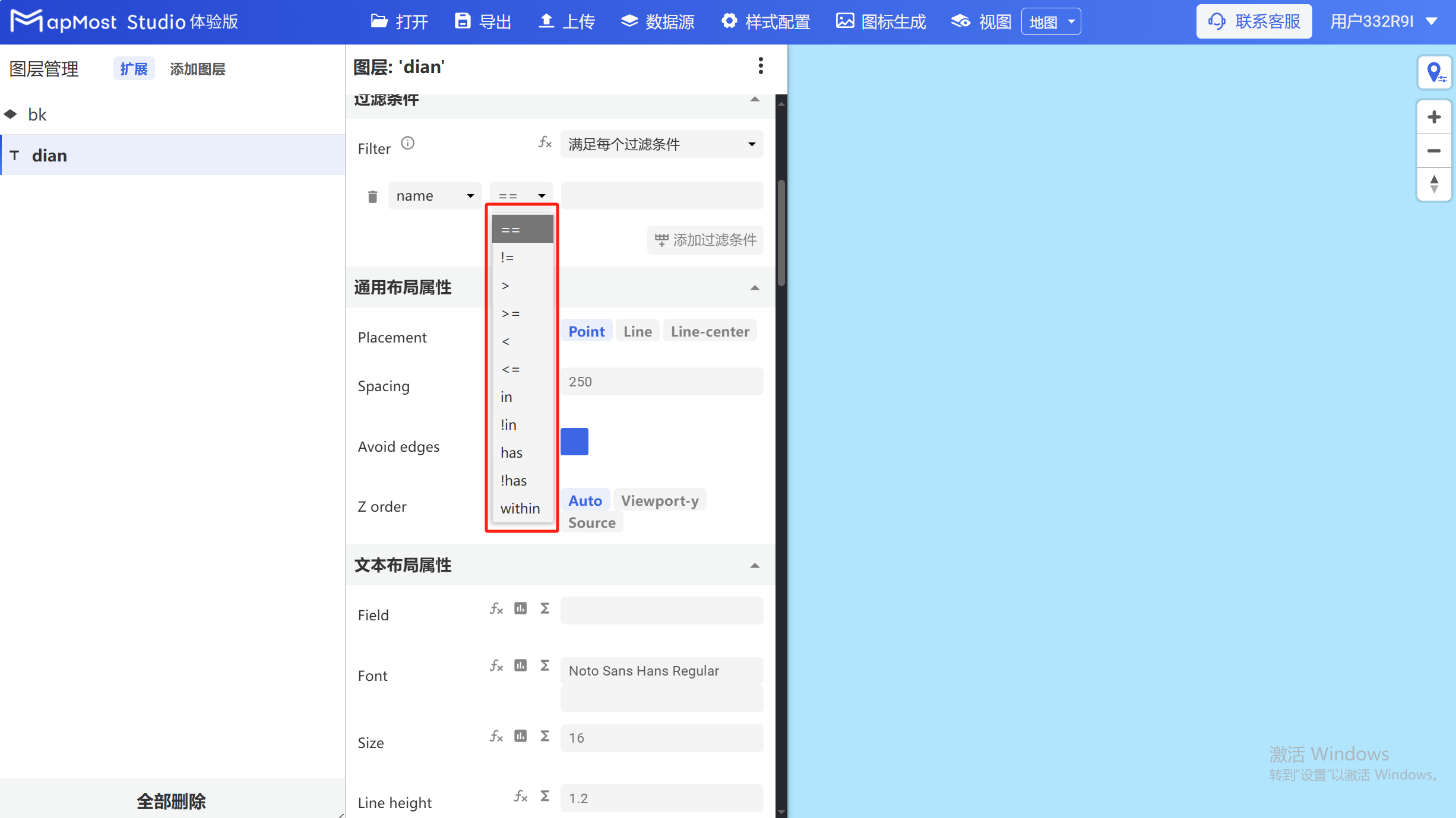This screenshot has width=1456, height=818.
Task: Click the sigma icon next to Size
Action: pos(545,736)
